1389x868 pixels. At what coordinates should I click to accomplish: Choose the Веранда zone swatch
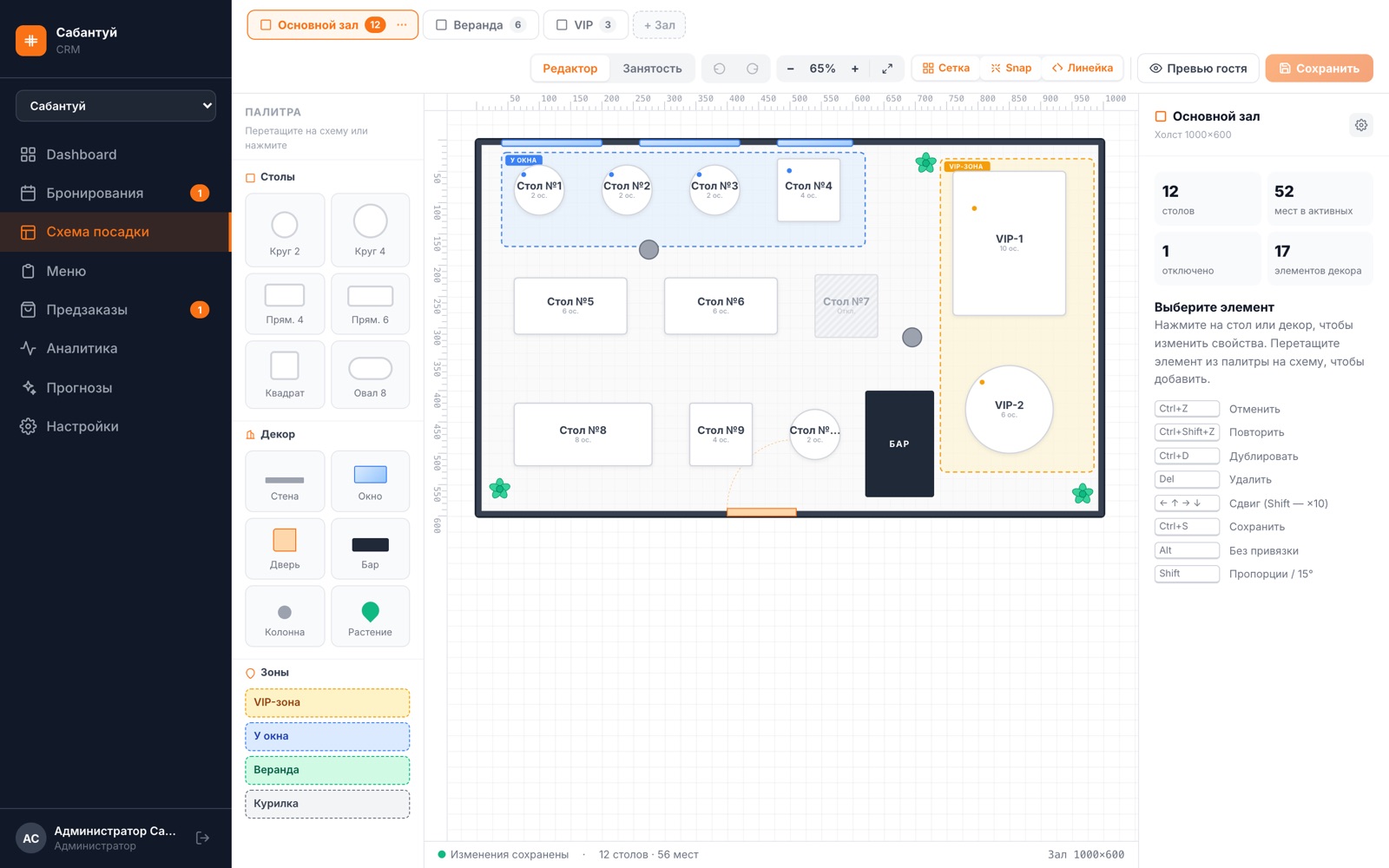pyautogui.click(x=327, y=770)
